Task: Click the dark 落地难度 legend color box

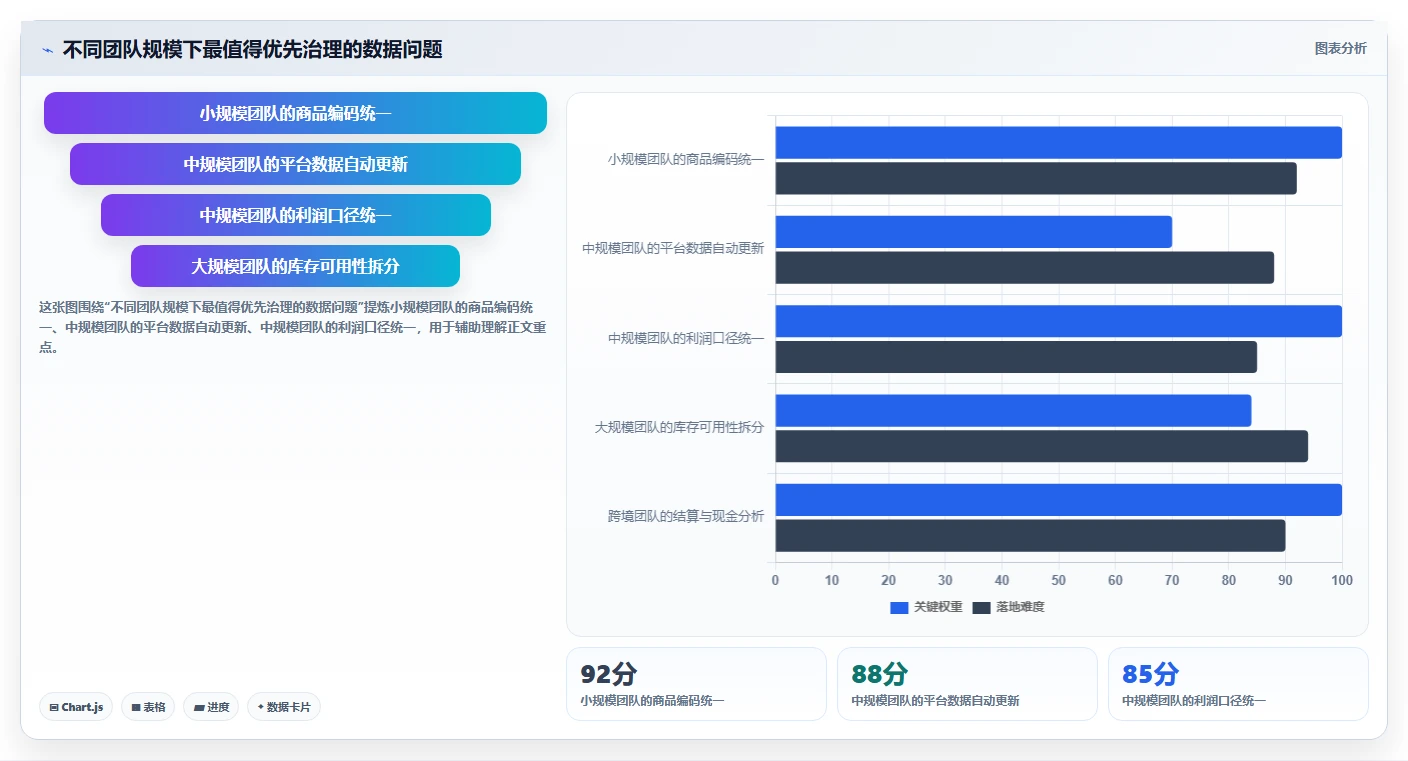Action: (981, 608)
